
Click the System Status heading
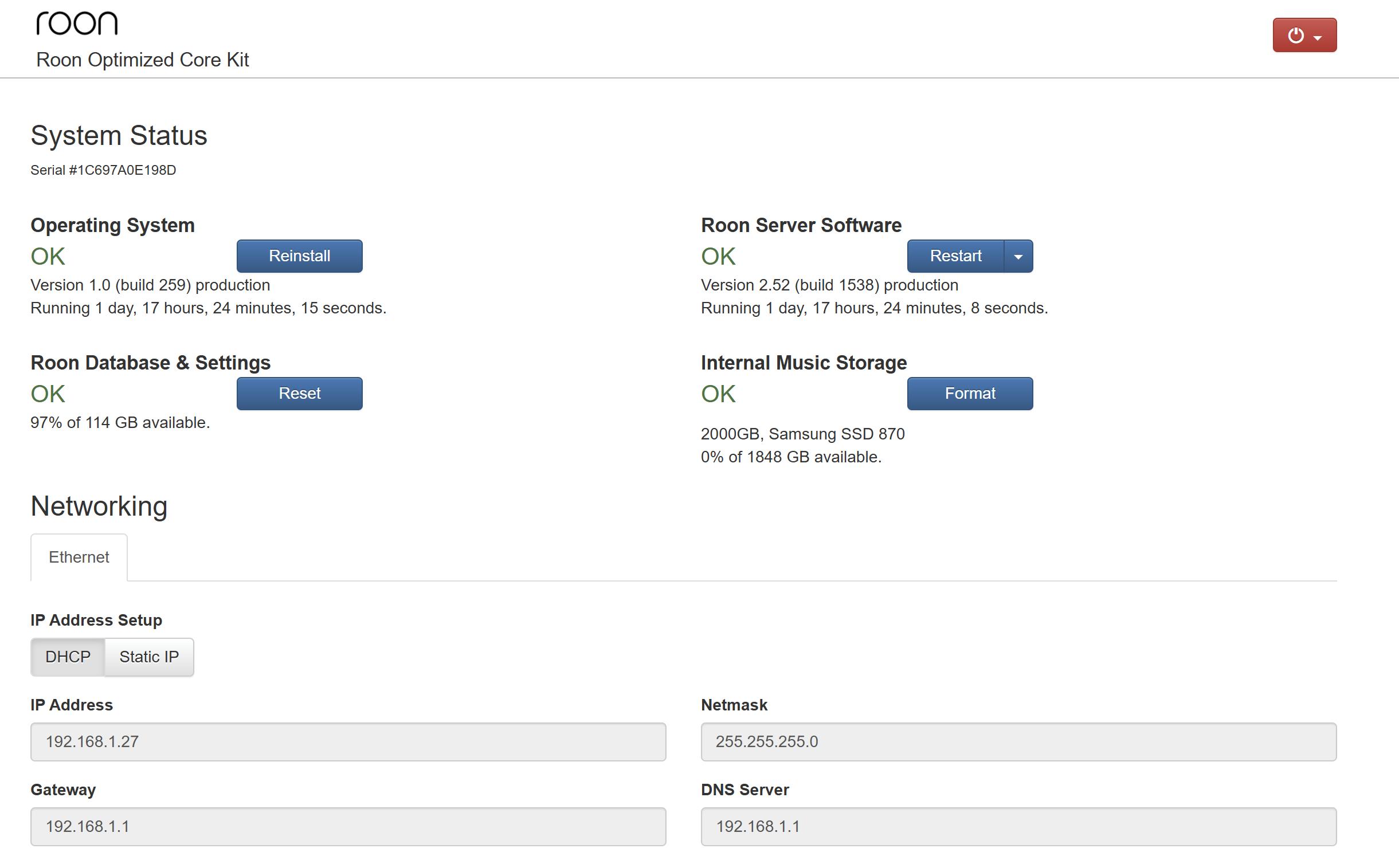tap(119, 136)
